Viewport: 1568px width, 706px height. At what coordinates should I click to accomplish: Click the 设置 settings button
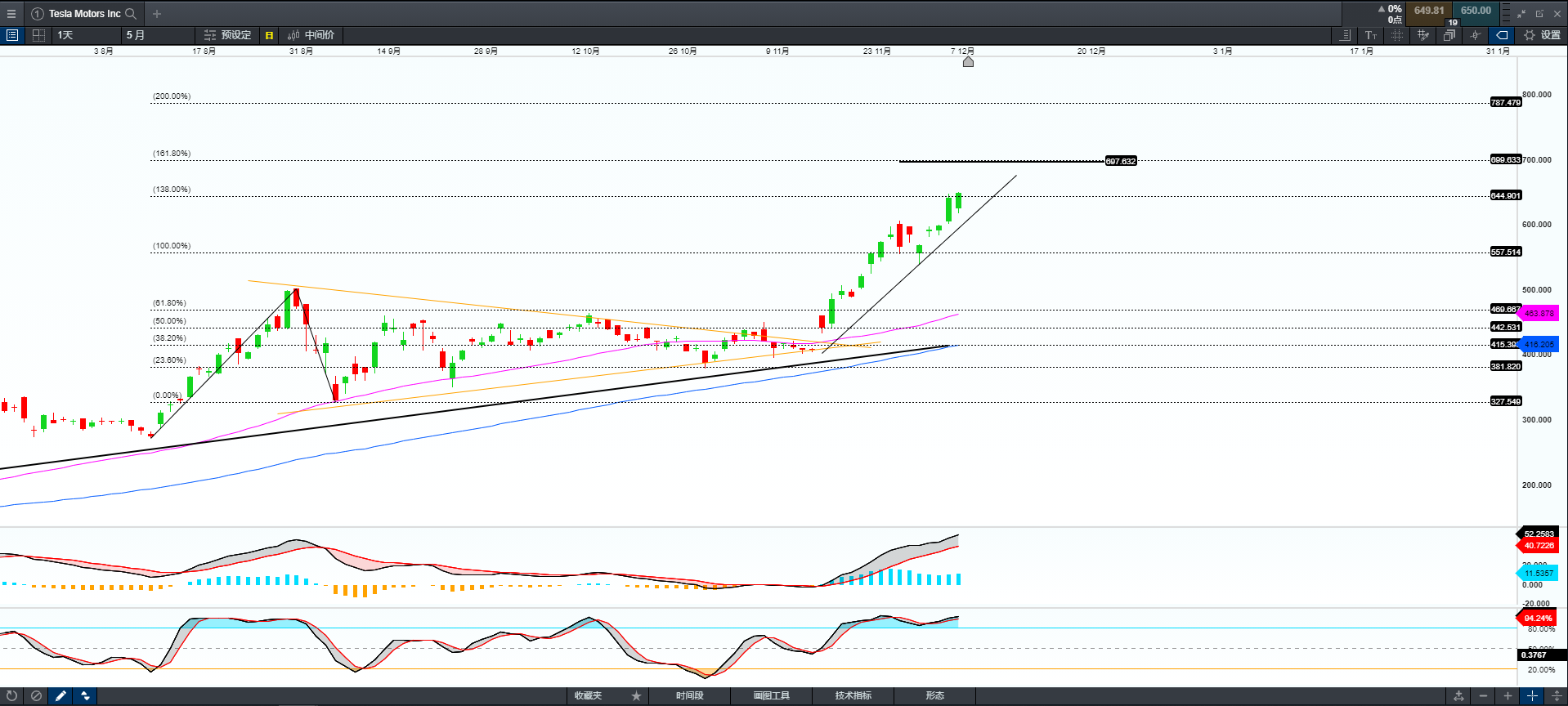[x=1543, y=35]
